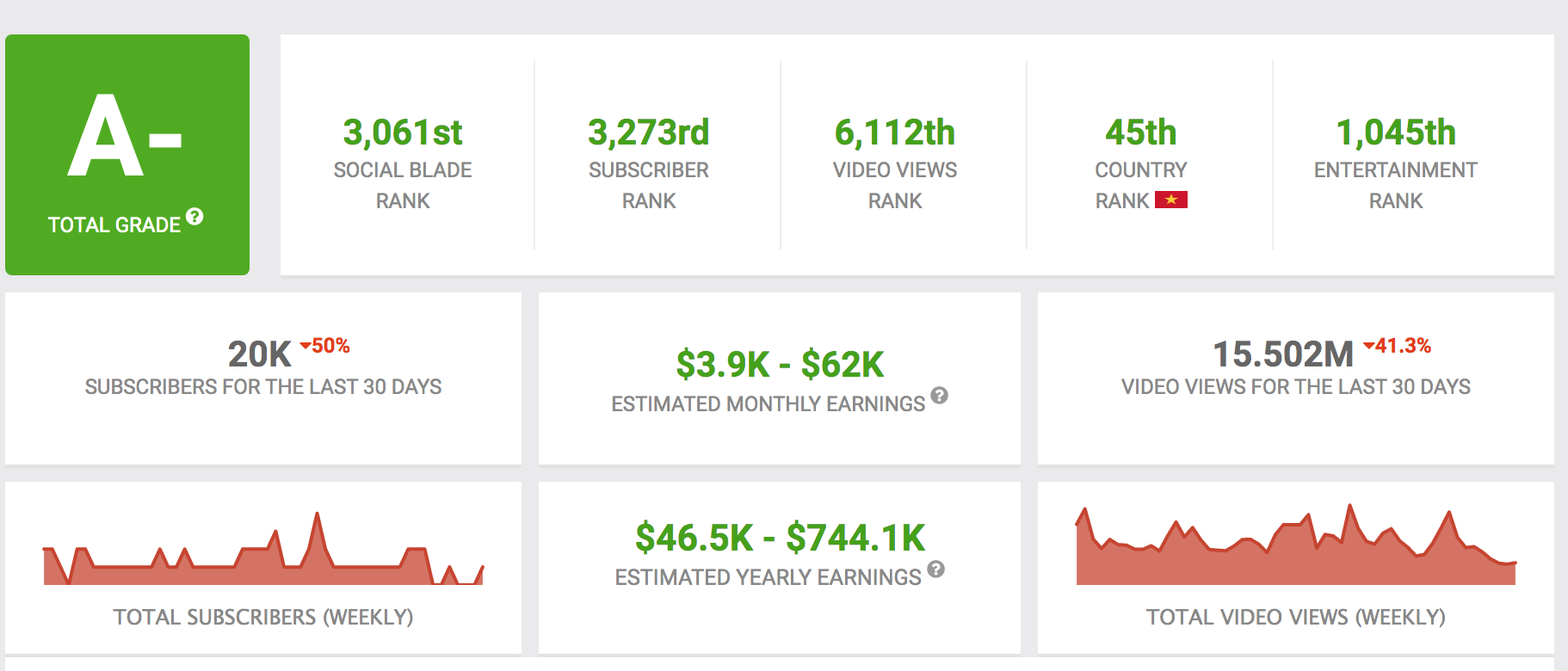The height and width of the screenshot is (671, 1568).
Task: Open the Total Subscribers weekly chart
Action: click(x=263, y=549)
